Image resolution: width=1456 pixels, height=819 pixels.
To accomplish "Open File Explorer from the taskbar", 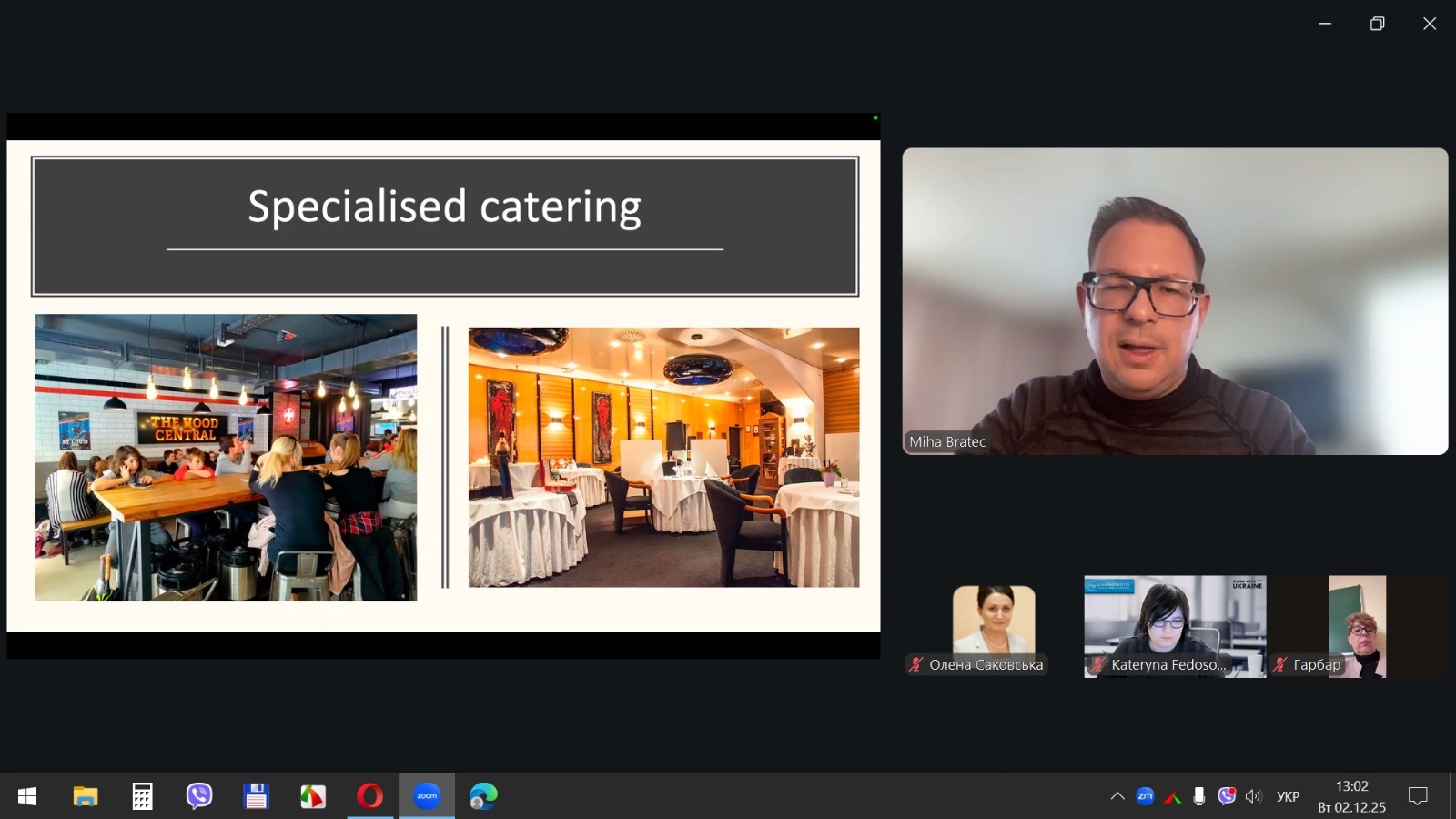I will (86, 796).
